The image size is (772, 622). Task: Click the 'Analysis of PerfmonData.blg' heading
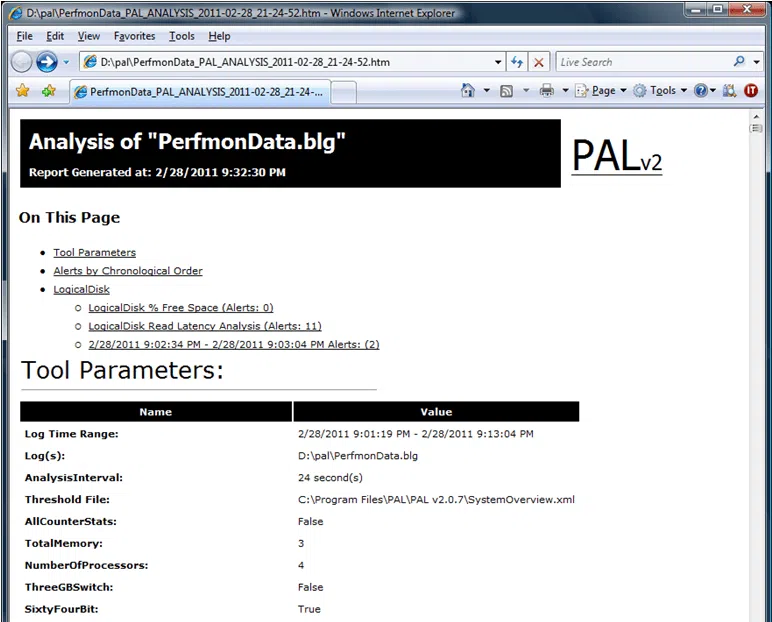(x=187, y=142)
